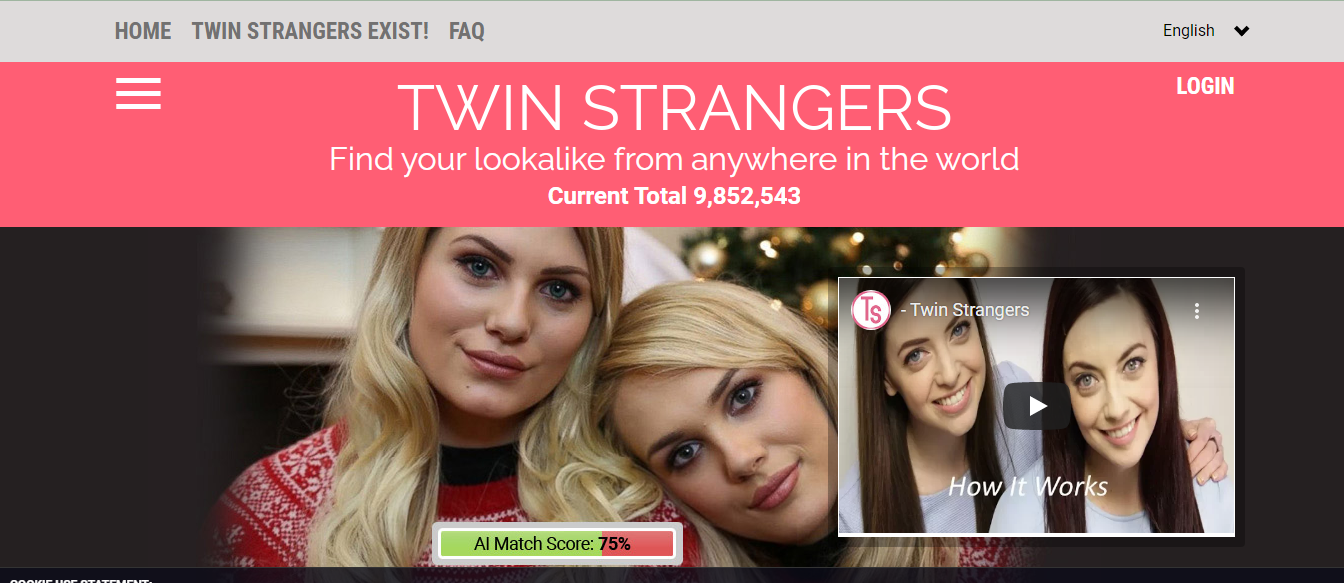Click the AI Match Score 75% bar
Screen dimensions: 1344x583
tap(557, 544)
